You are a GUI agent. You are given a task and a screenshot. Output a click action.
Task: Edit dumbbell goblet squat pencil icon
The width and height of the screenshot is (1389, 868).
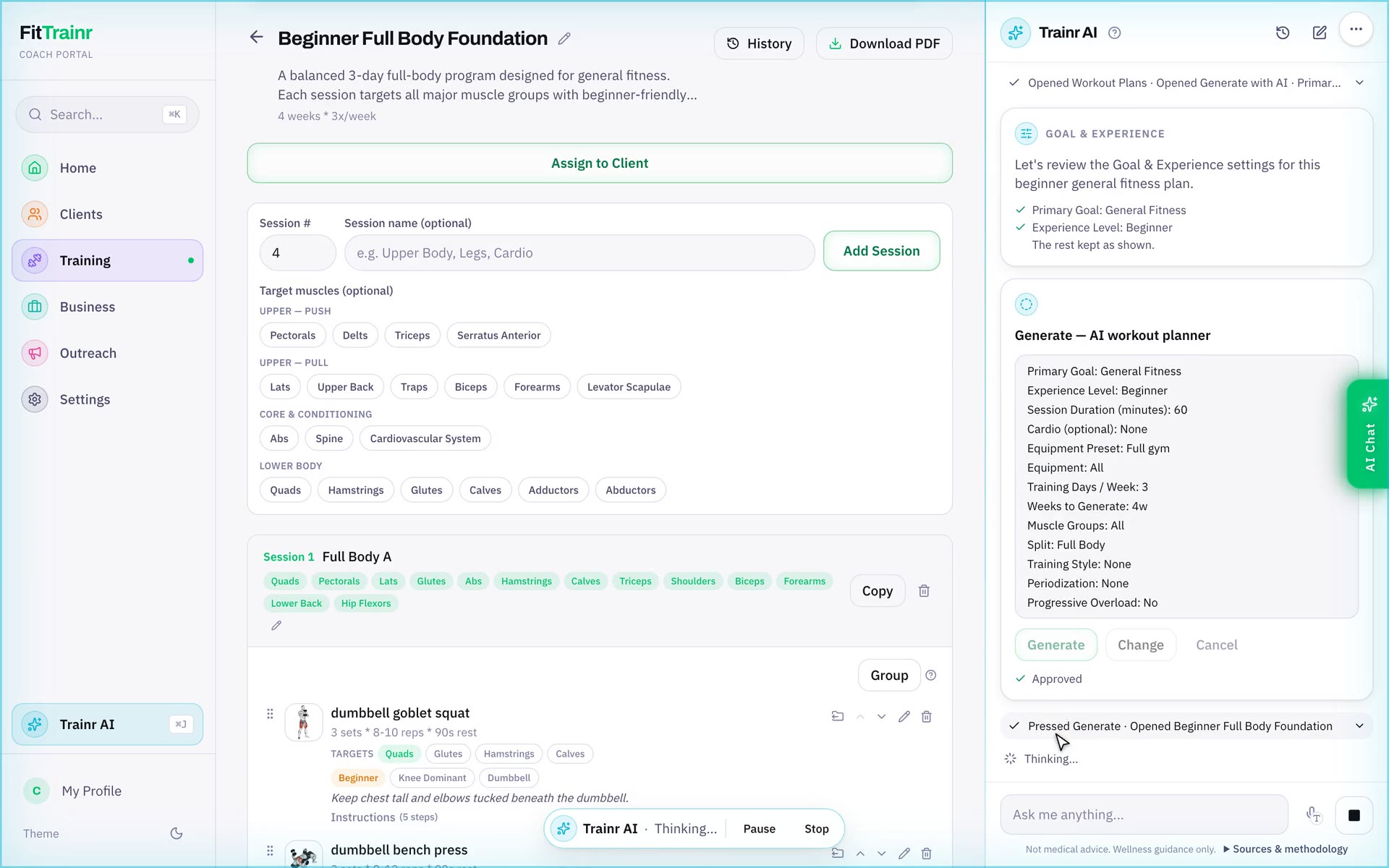click(904, 716)
